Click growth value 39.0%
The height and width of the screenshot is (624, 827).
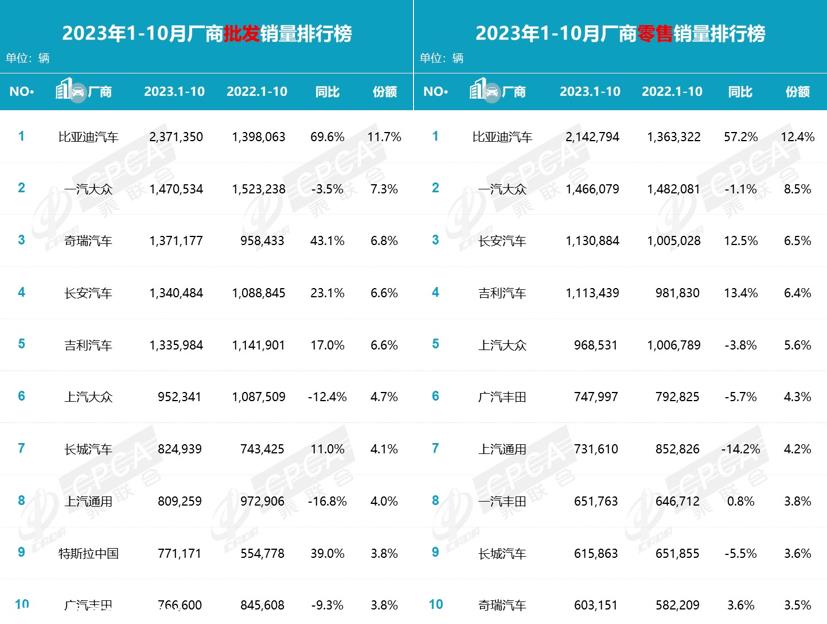(327, 553)
